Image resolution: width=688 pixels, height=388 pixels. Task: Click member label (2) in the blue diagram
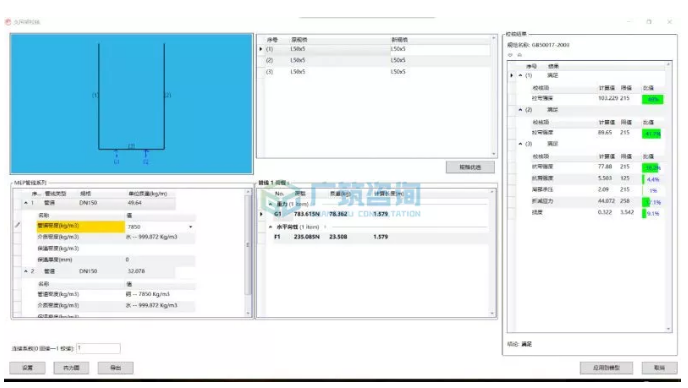pos(168,95)
